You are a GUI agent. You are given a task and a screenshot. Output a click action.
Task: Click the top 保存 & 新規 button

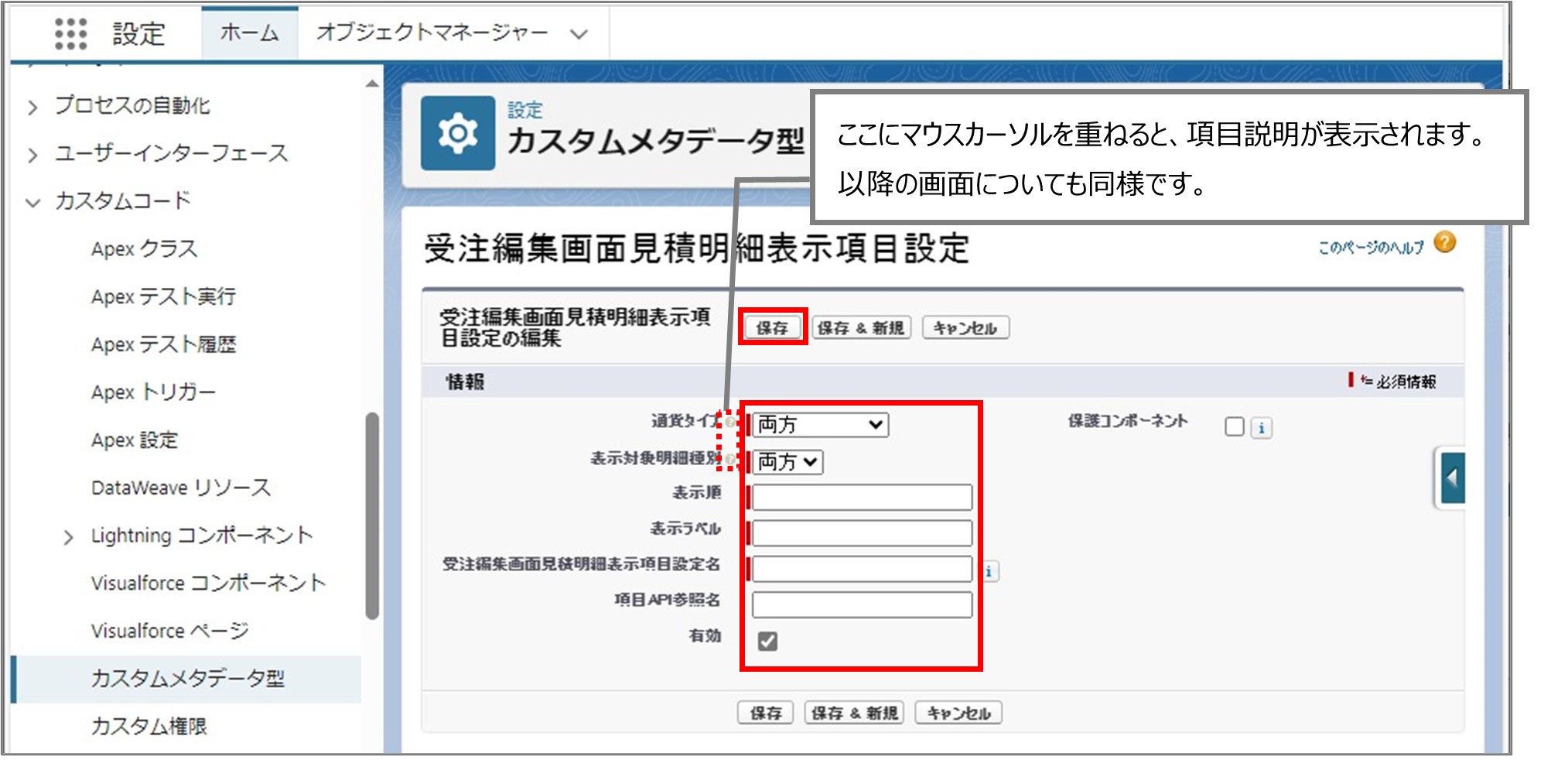click(861, 327)
